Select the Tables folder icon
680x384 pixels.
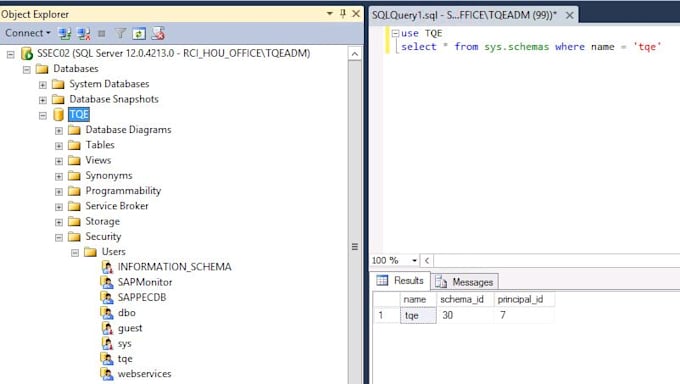(x=75, y=145)
